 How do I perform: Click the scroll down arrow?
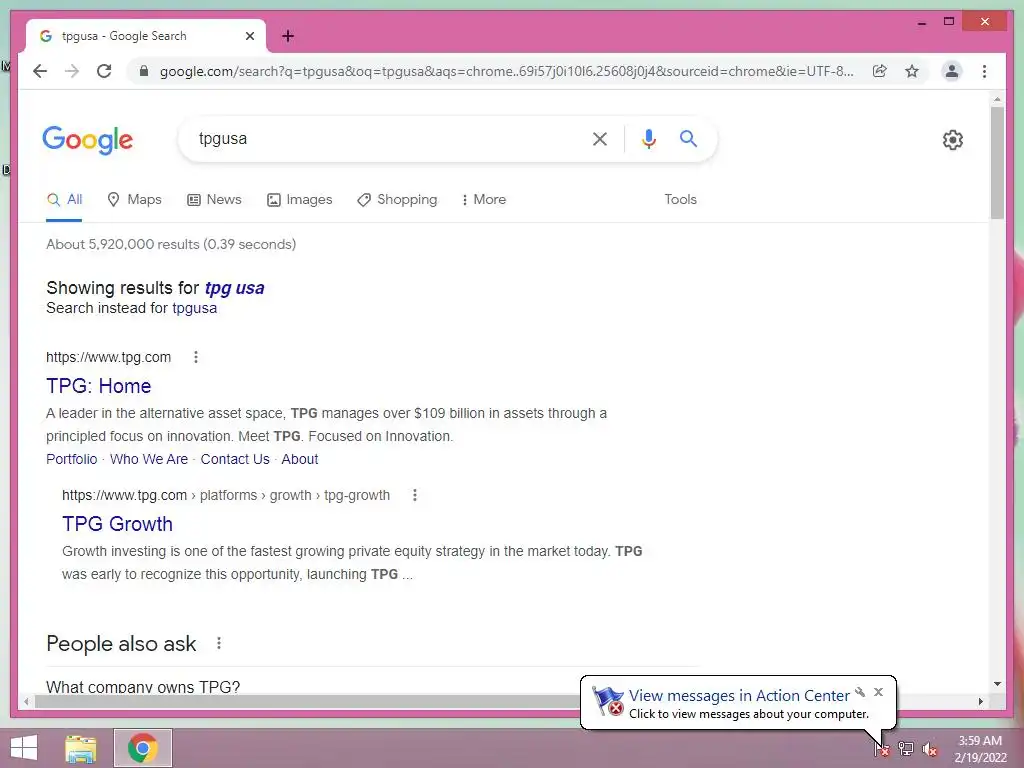click(997, 684)
